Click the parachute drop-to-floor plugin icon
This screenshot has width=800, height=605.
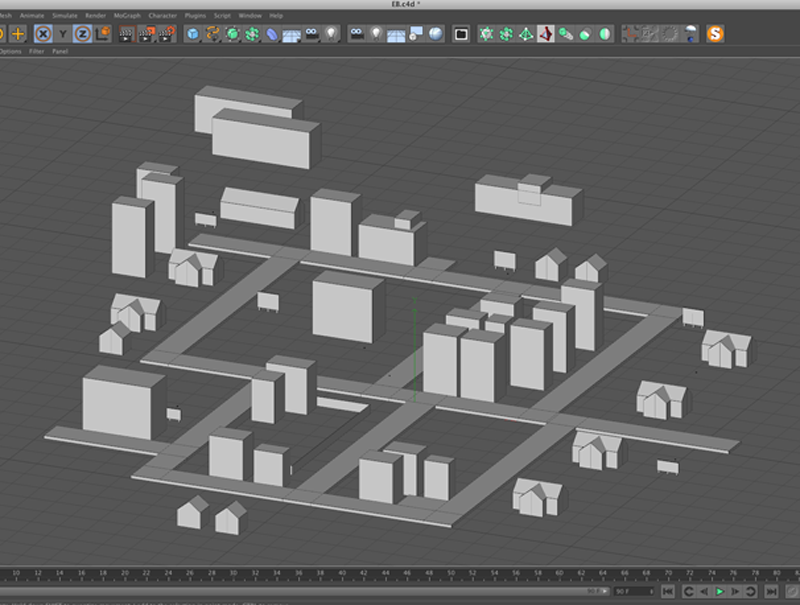(x=690, y=34)
